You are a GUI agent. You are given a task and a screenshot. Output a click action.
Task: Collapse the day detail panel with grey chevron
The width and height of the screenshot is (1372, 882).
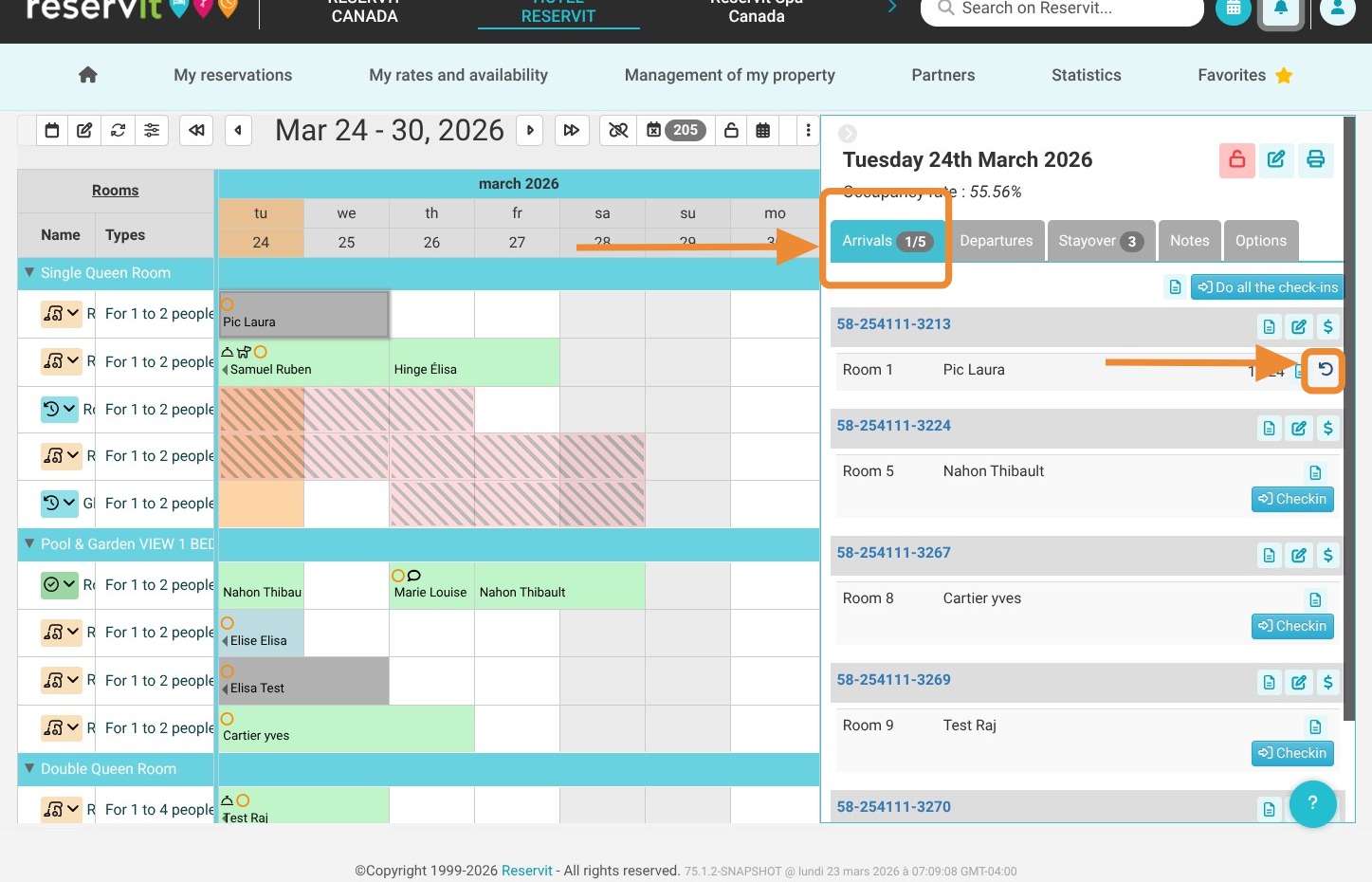coord(848,134)
